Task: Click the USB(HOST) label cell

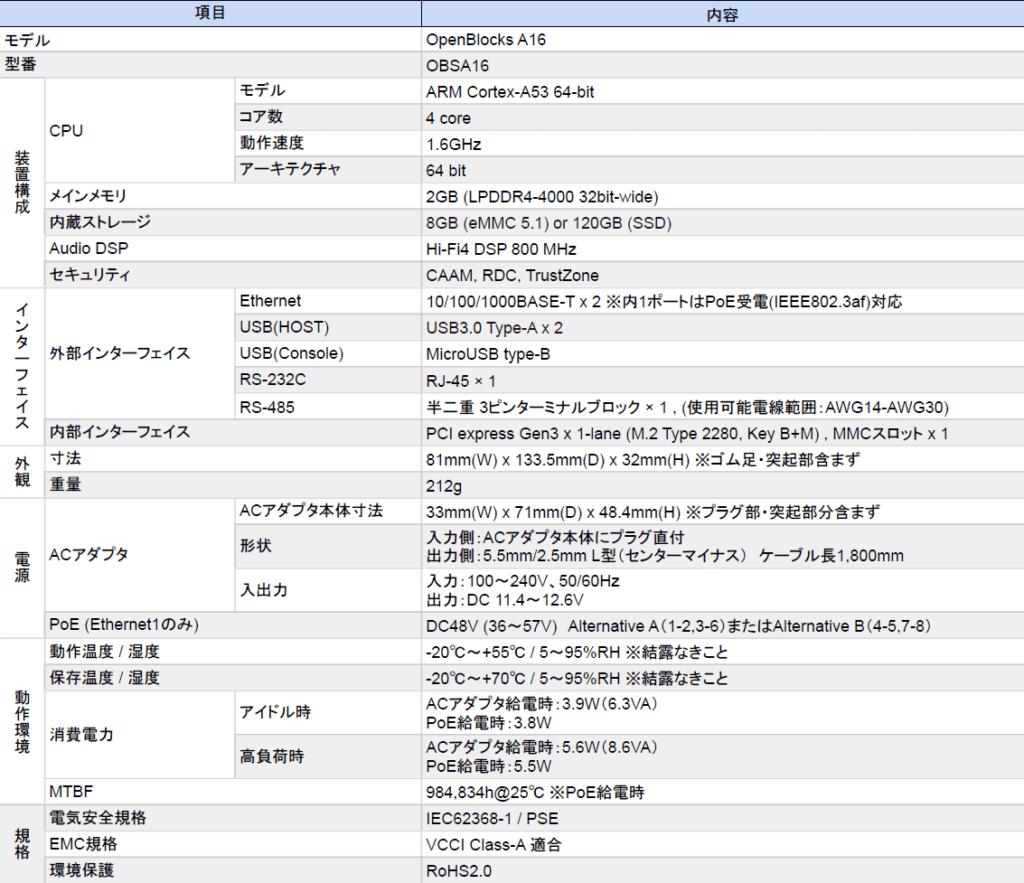Action: pyautogui.click(x=284, y=328)
